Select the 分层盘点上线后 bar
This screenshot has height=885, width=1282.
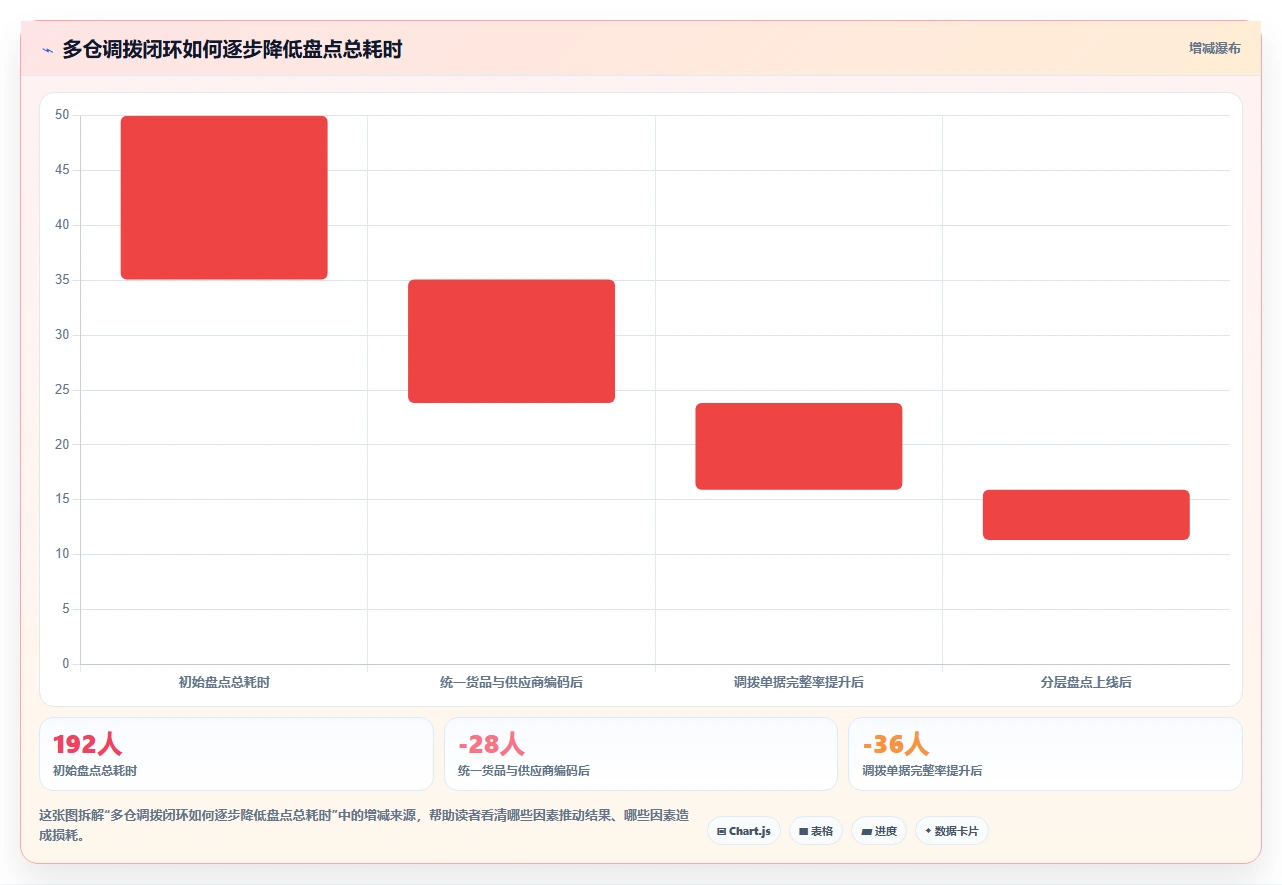point(1086,515)
